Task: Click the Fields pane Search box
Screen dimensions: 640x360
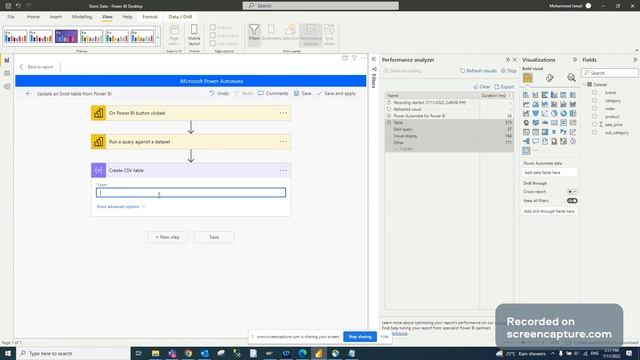Action: tap(610, 73)
